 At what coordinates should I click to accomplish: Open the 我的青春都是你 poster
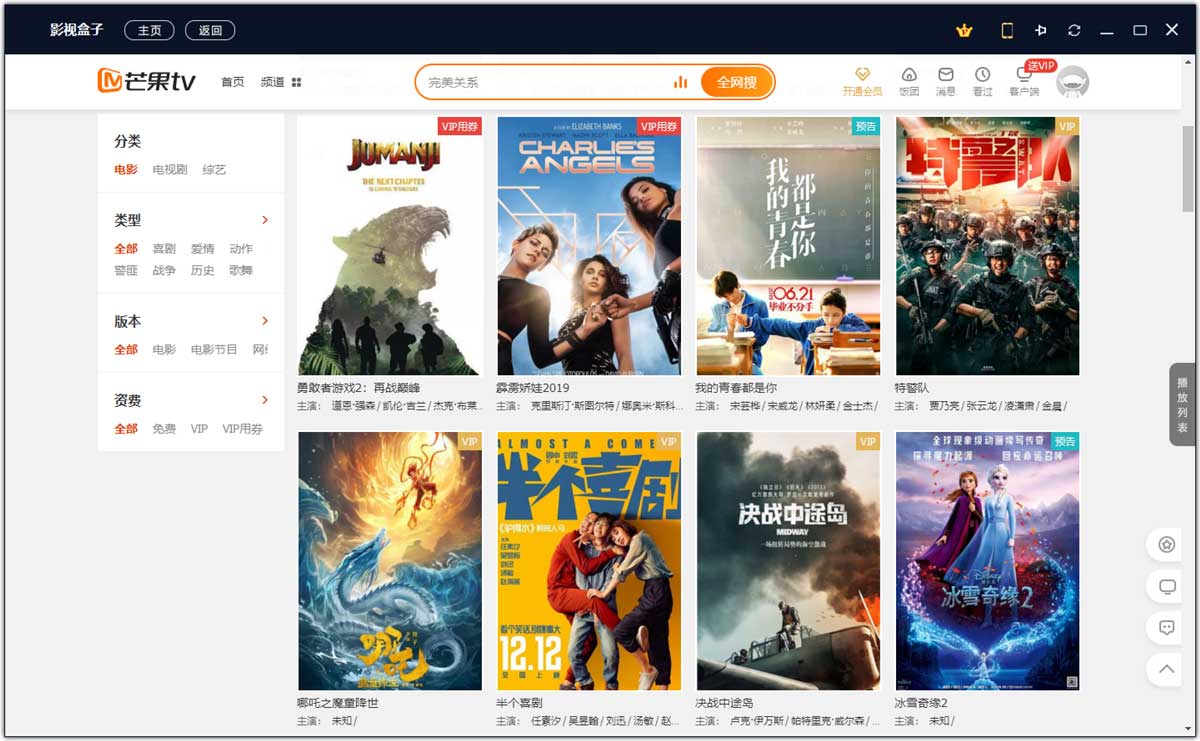tap(788, 246)
